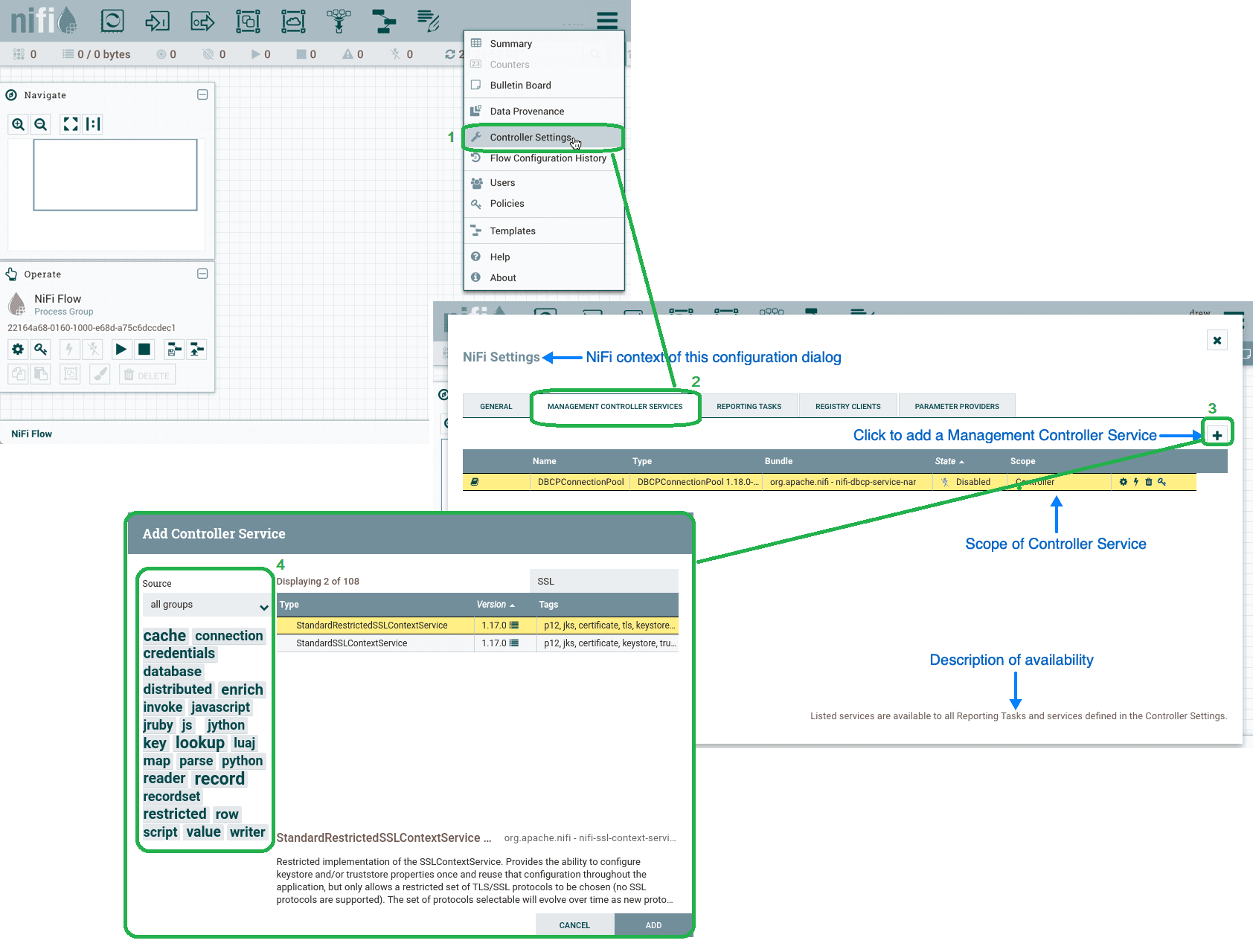Switch to the Reporting Tasks tab

(749, 407)
